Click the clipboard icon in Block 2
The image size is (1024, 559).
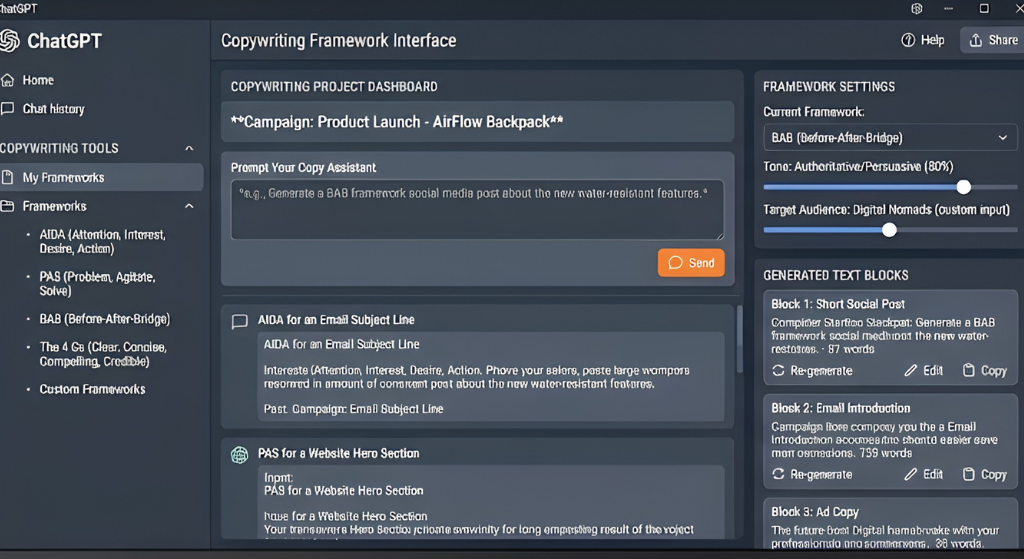click(x=968, y=474)
